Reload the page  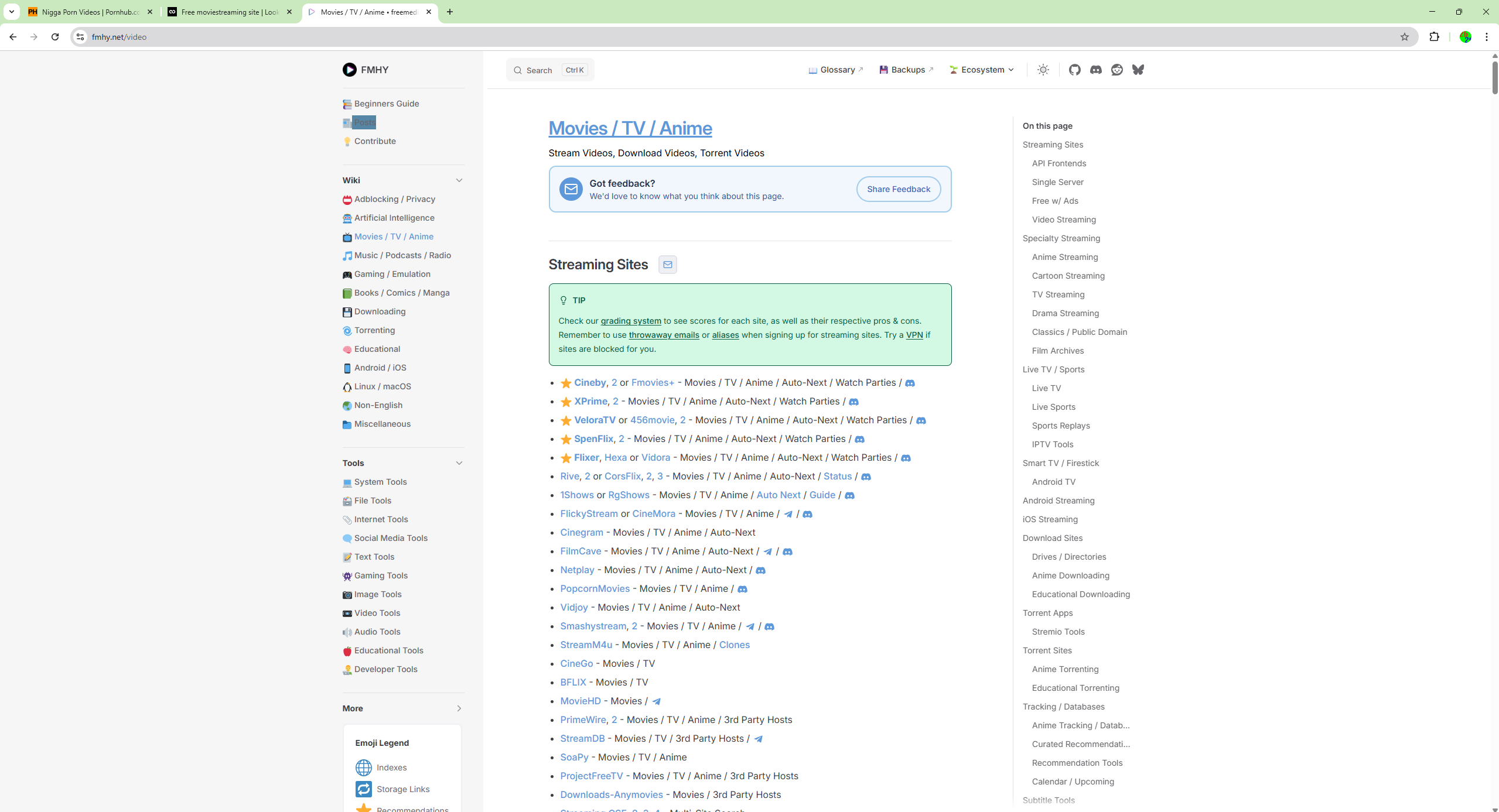pos(55,37)
